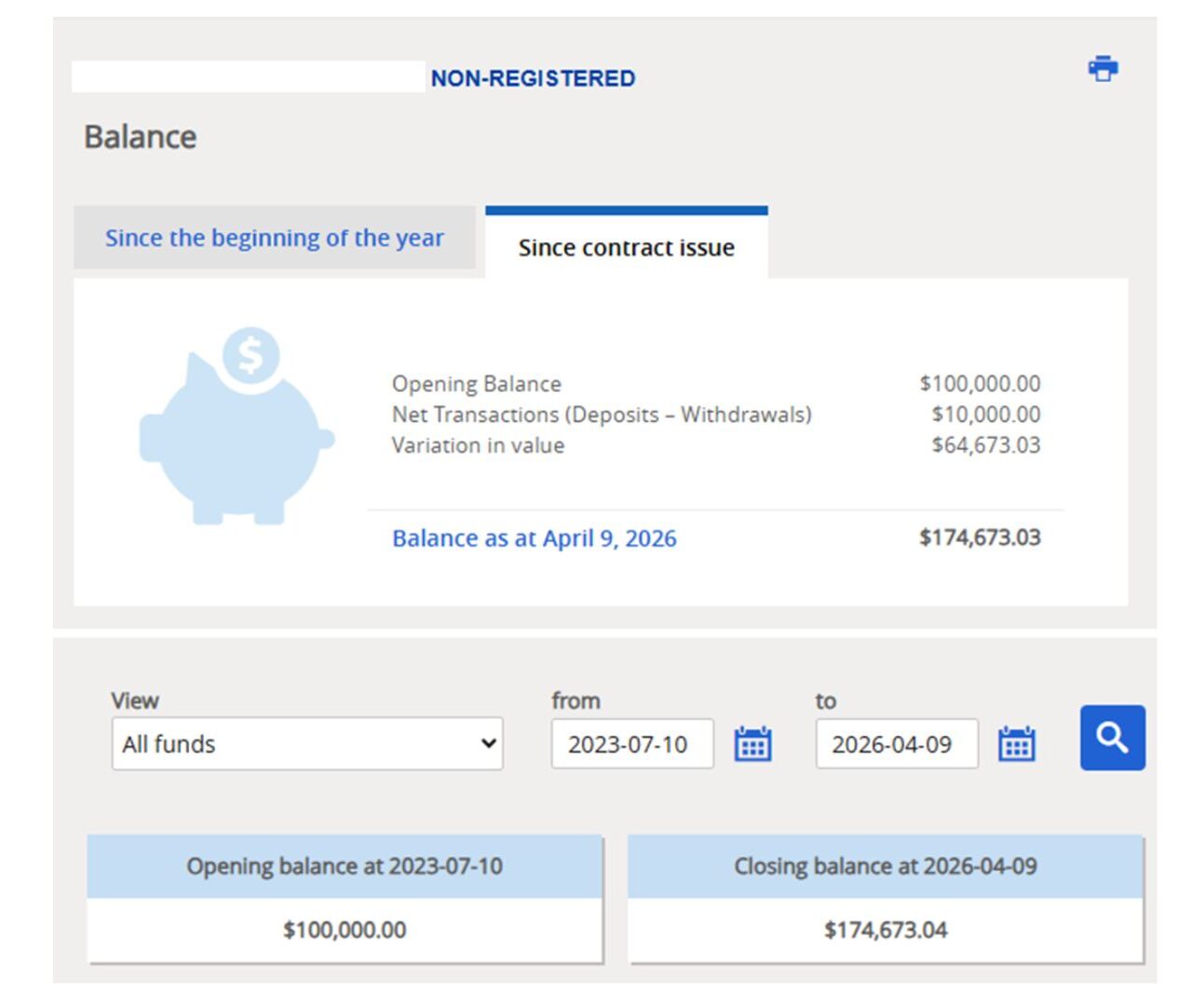Click the Balance as at April 9, 2026 link

pyautogui.click(x=534, y=538)
